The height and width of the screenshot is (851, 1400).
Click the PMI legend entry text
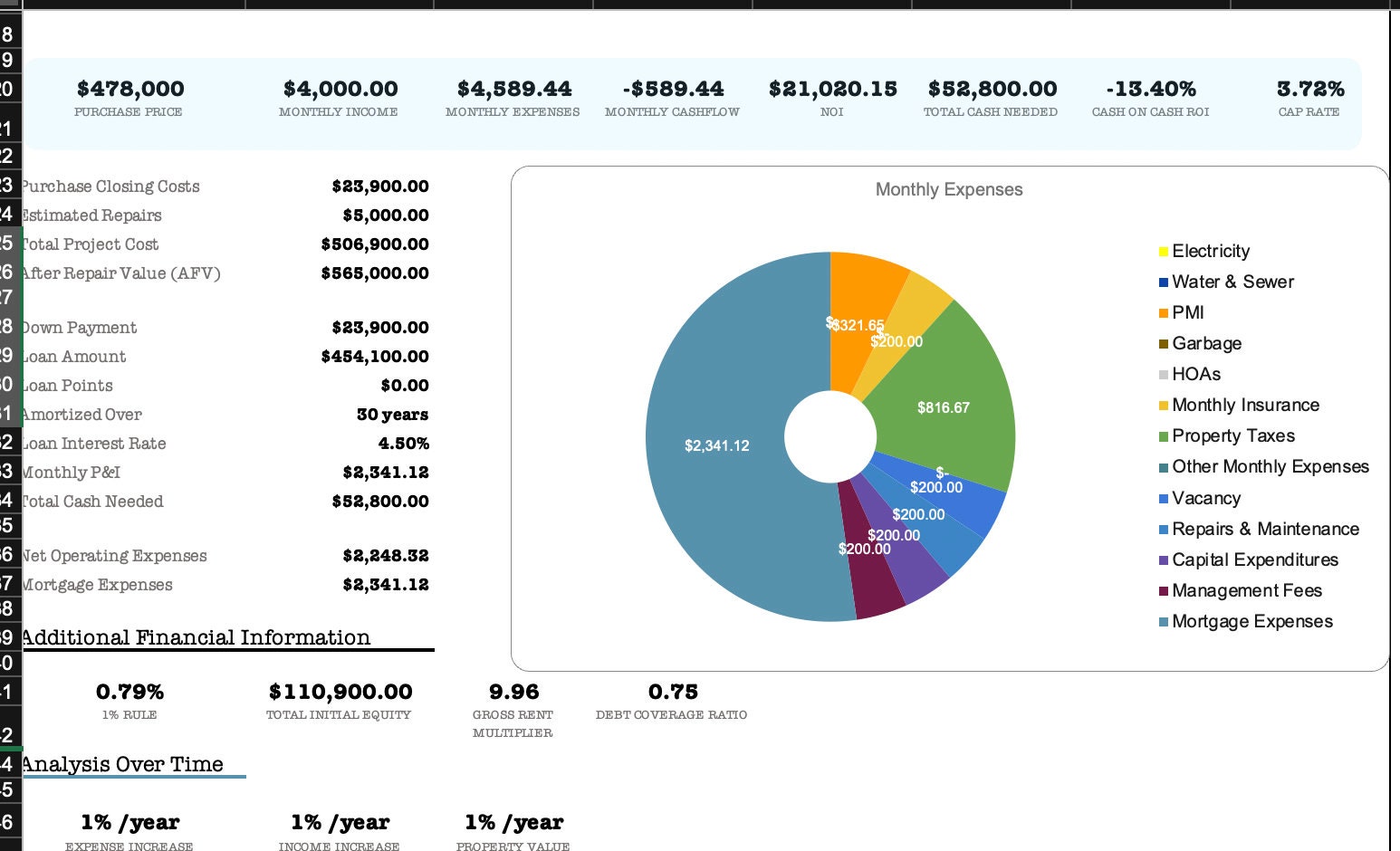click(x=1186, y=312)
